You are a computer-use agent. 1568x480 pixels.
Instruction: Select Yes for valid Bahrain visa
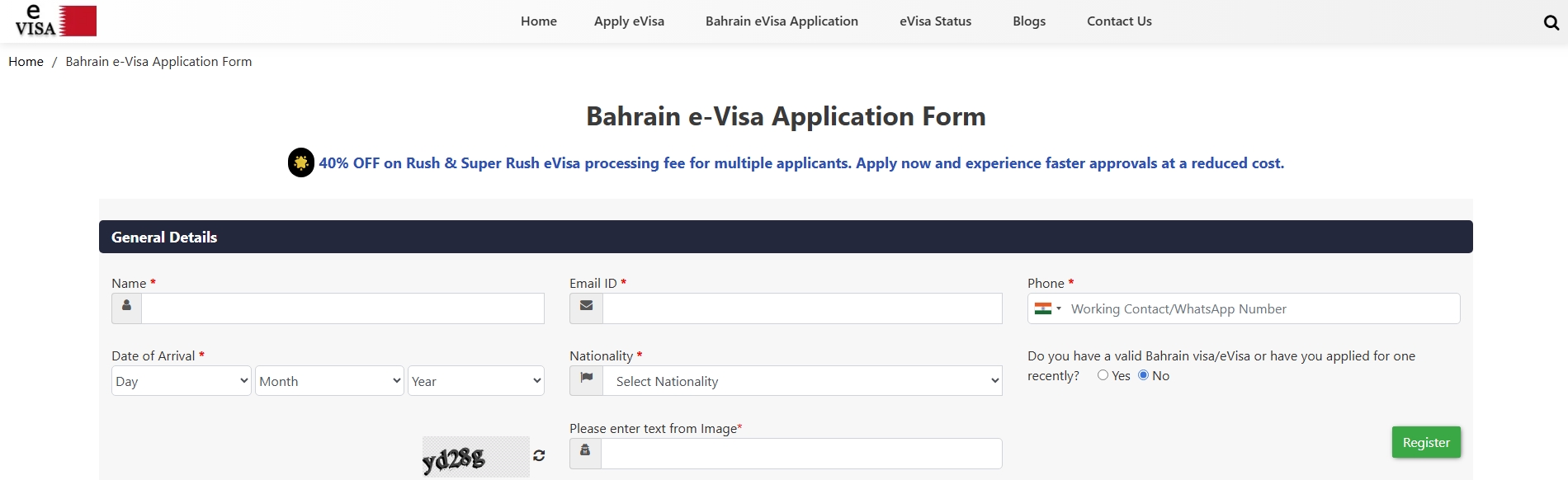[1103, 375]
